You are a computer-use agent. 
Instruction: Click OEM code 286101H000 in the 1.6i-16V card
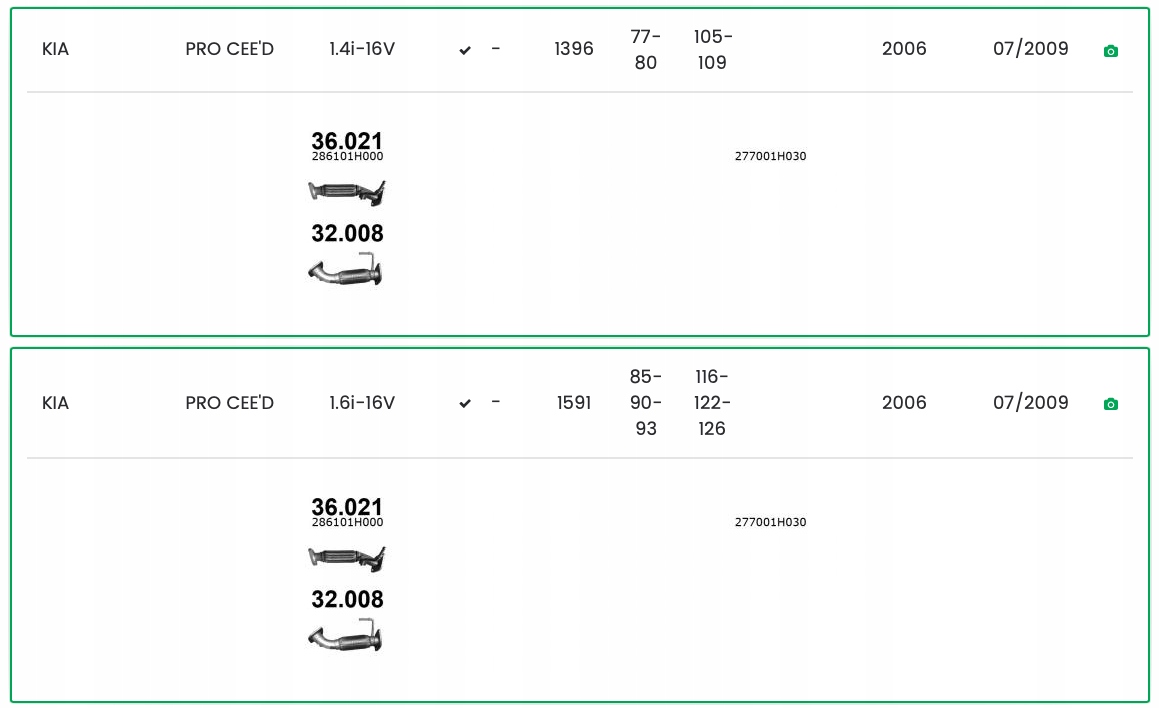tap(347, 523)
